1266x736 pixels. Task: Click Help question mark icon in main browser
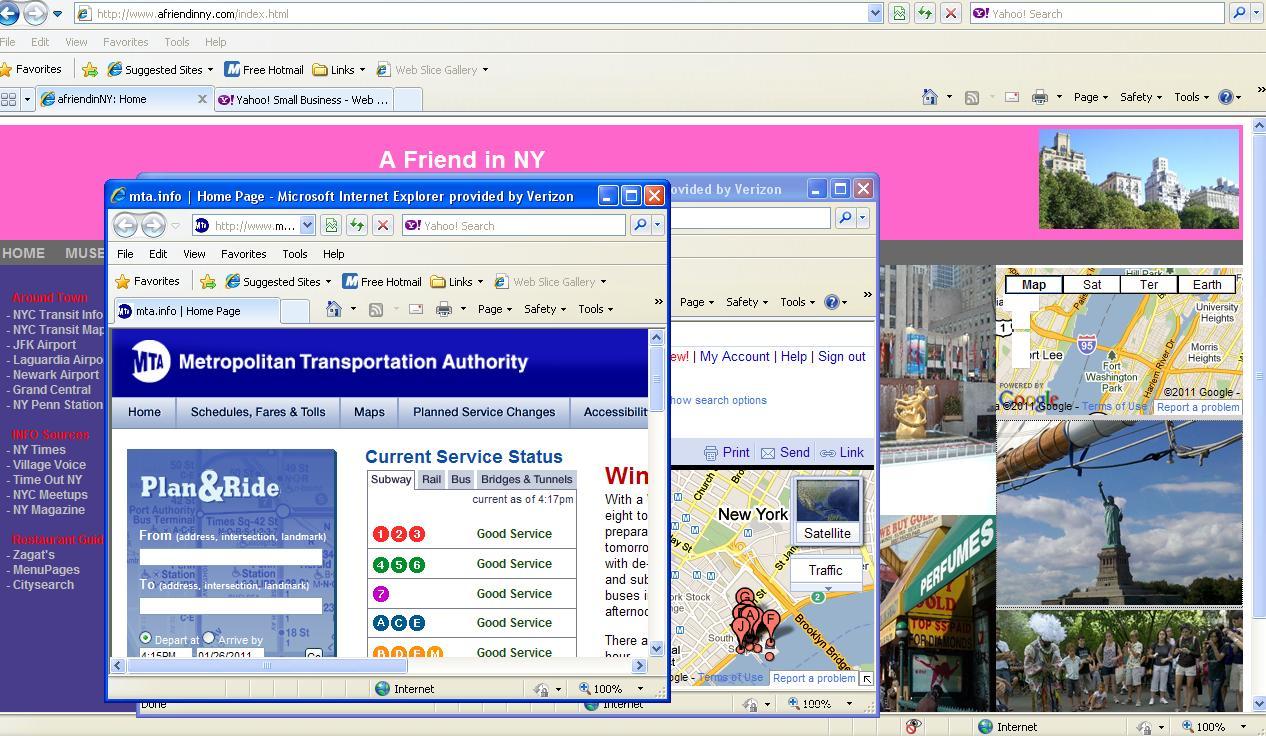point(1226,97)
